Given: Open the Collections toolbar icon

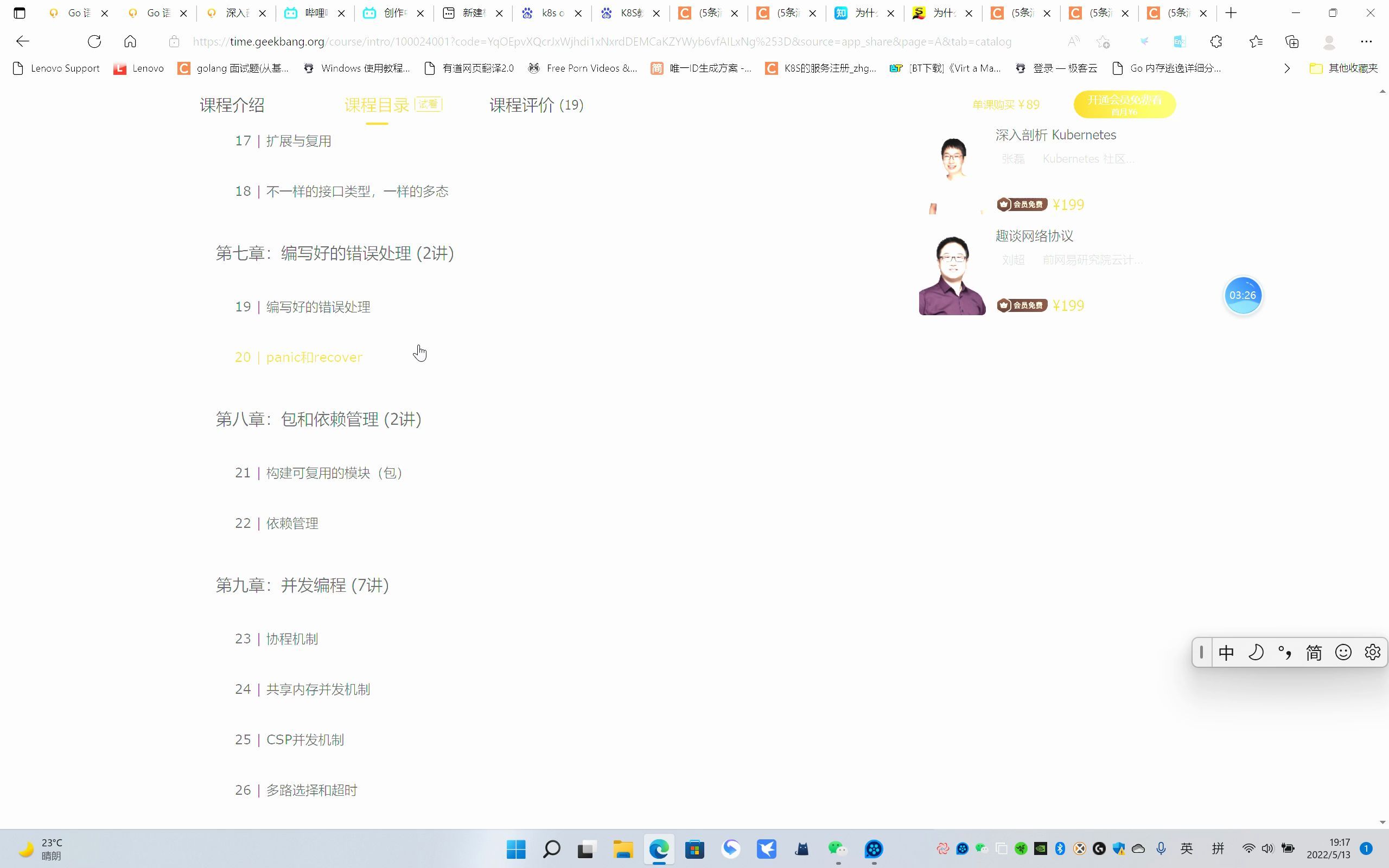Looking at the screenshot, I should (x=1292, y=41).
